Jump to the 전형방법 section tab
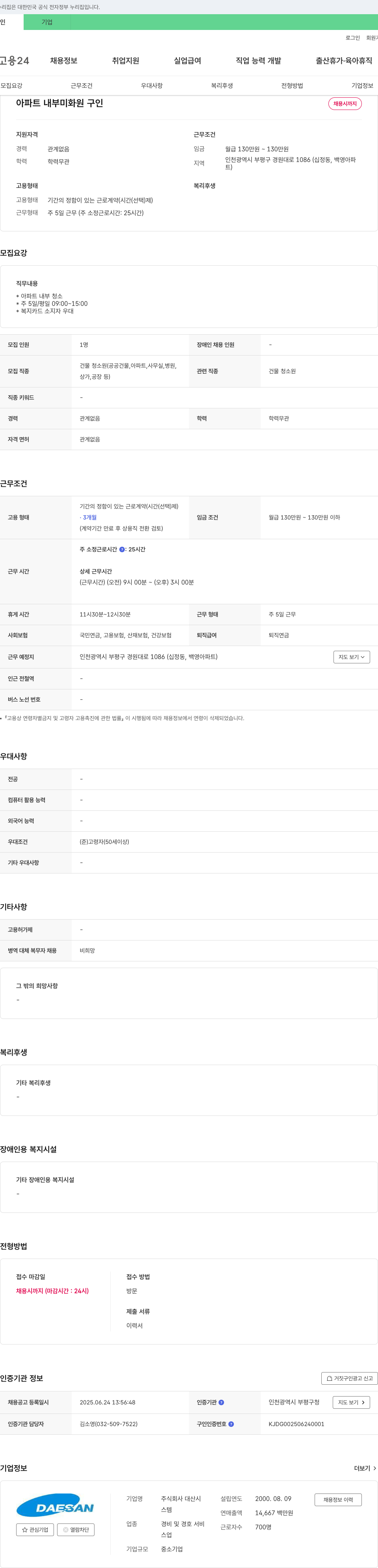The image size is (378, 1568). 292,86
